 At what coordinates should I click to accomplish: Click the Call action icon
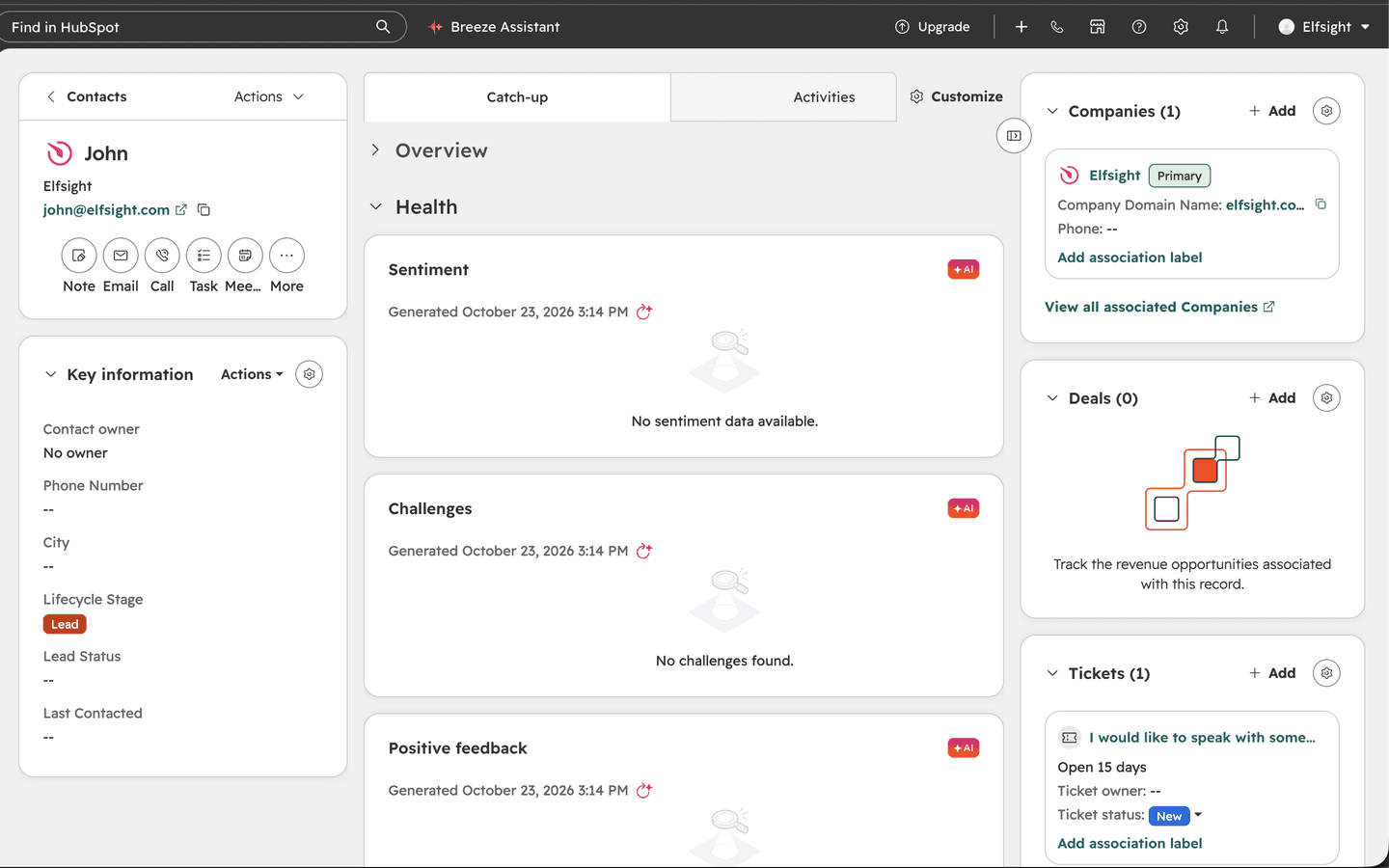(x=162, y=256)
